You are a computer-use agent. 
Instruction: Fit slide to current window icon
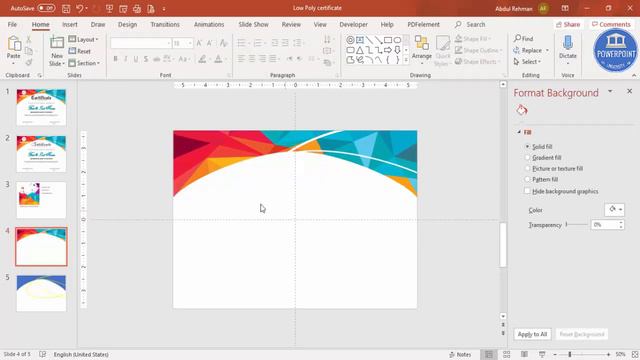click(x=635, y=354)
